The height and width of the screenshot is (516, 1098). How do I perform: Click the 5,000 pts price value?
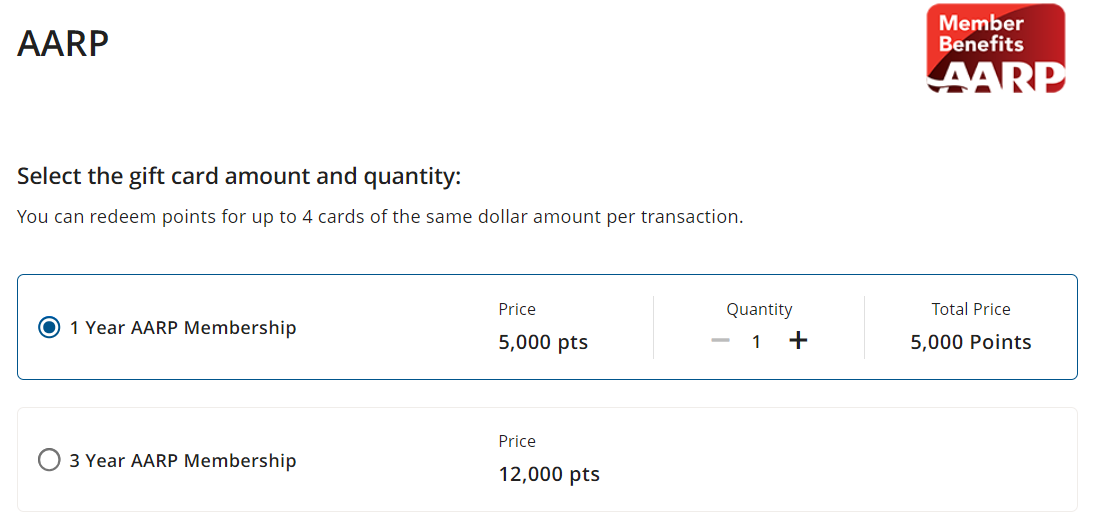click(543, 342)
